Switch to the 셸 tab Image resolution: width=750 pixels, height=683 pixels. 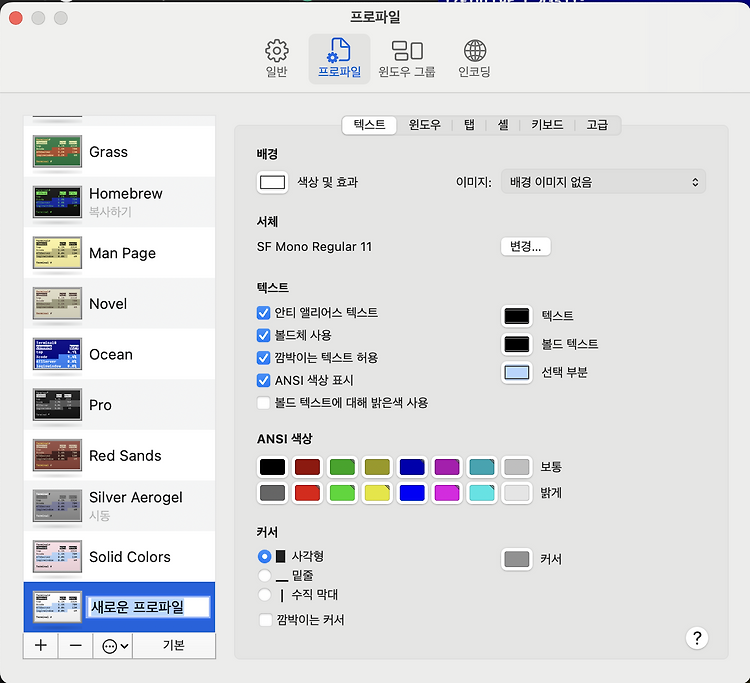[x=503, y=125]
